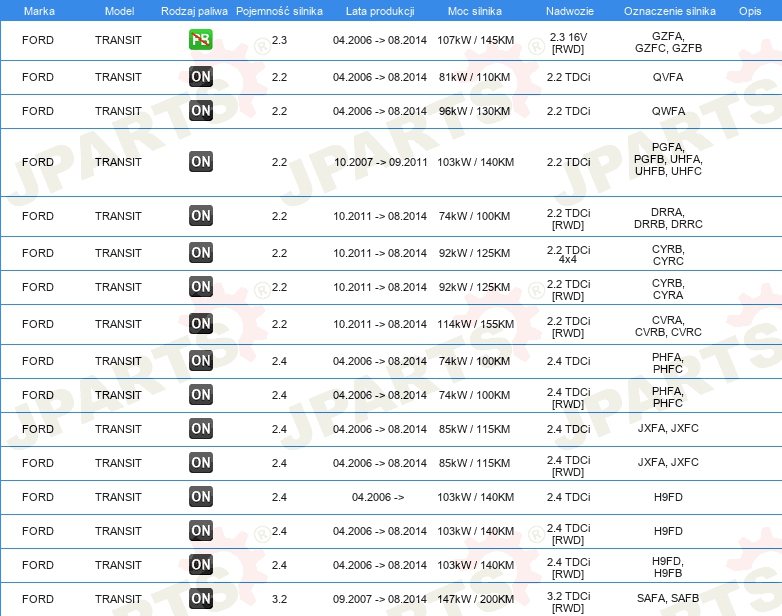Image resolution: width=782 pixels, height=616 pixels.
Task: Click the 10.2007 -> 09.2011 production years
Action: [x=381, y=162]
